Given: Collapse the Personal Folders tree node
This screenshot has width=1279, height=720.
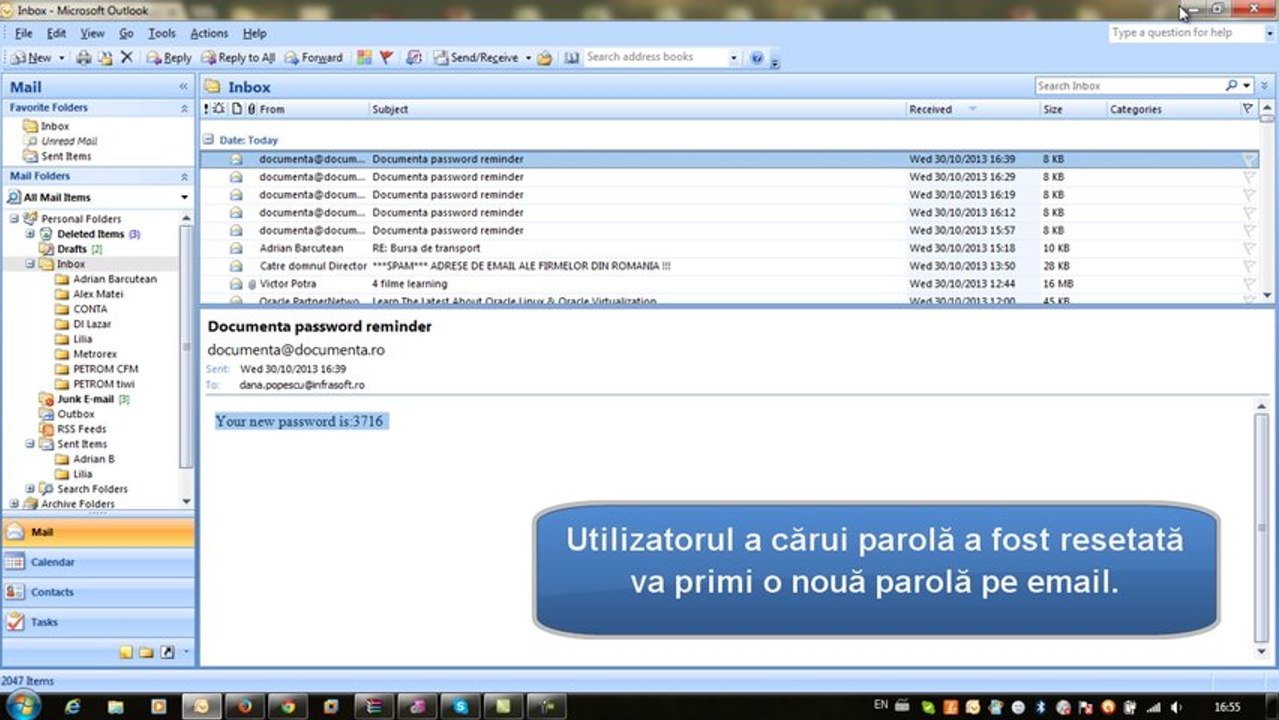Looking at the screenshot, I should pos(14,219).
